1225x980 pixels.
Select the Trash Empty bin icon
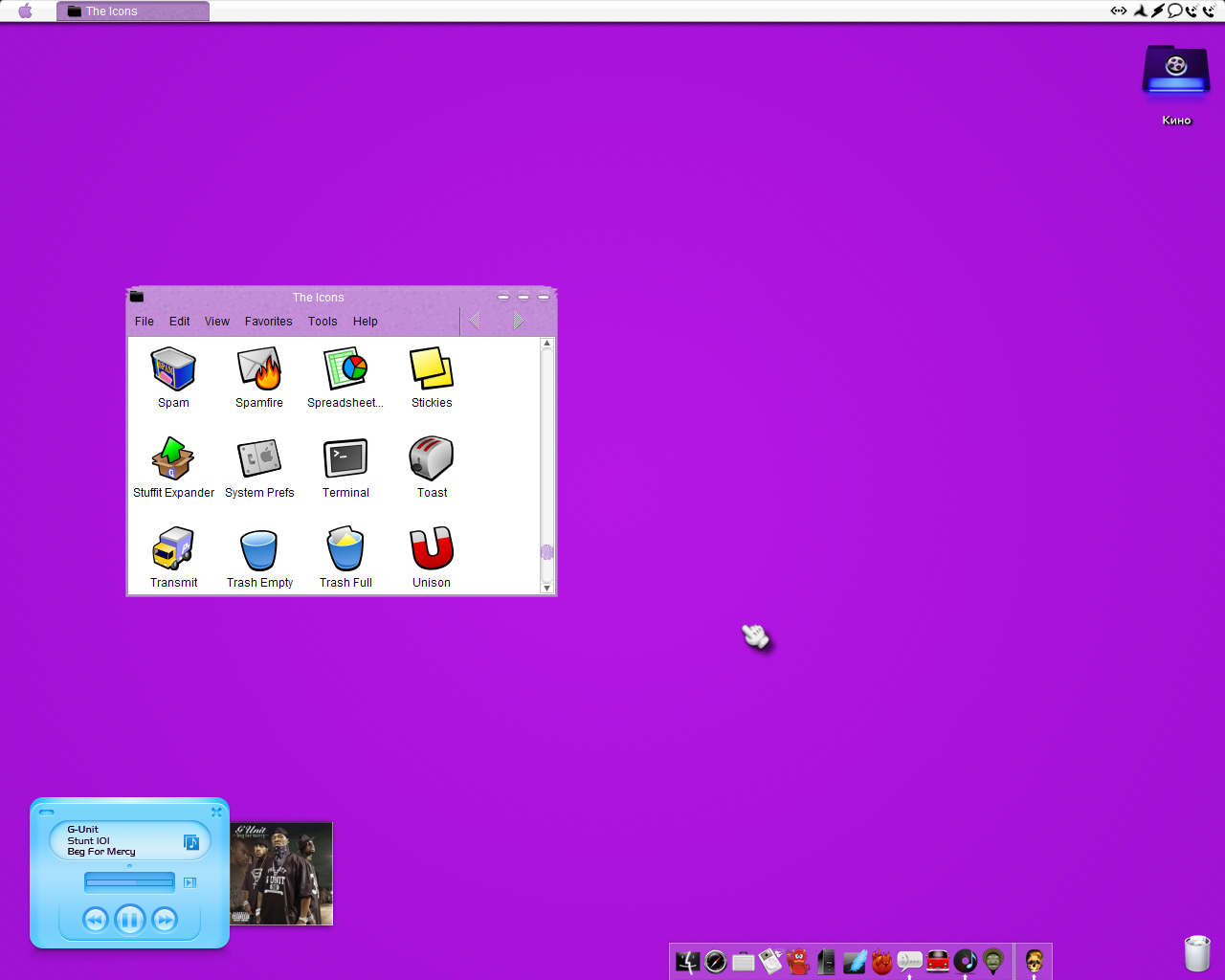click(x=259, y=549)
